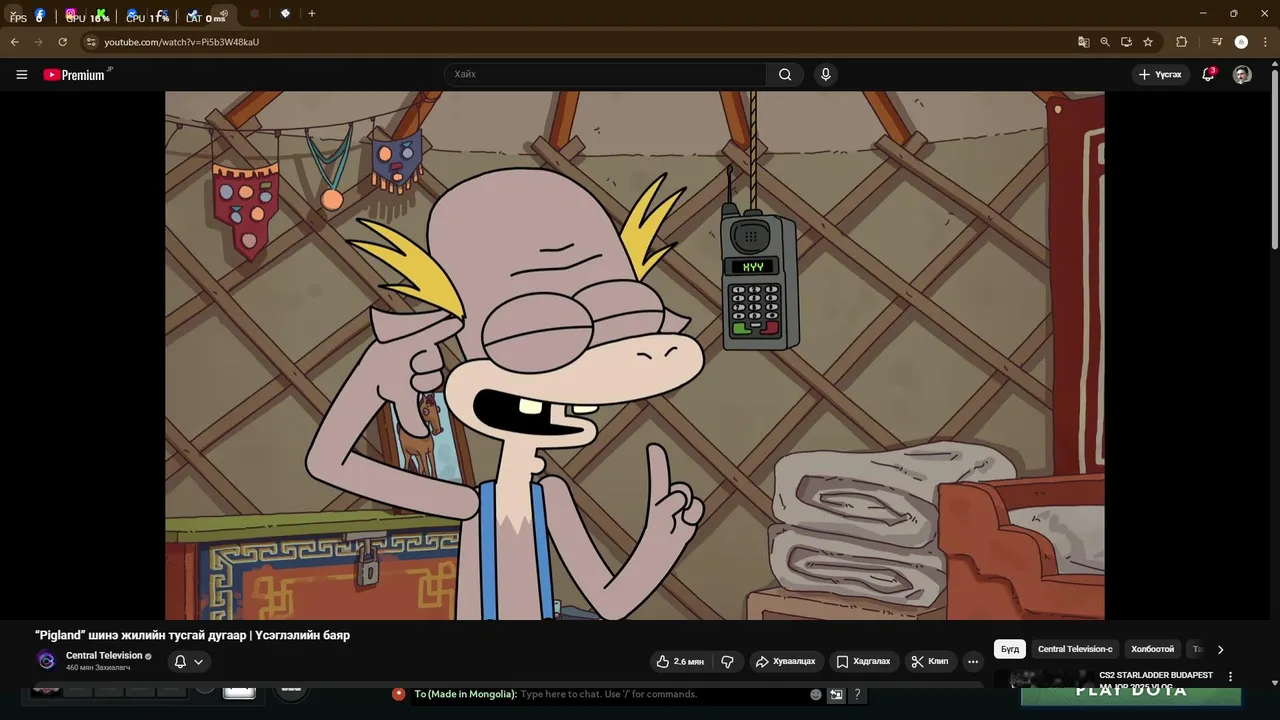This screenshot has height=720, width=1280.
Task: Open the YouTube account avatar menu
Action: tap(1242, 74)
